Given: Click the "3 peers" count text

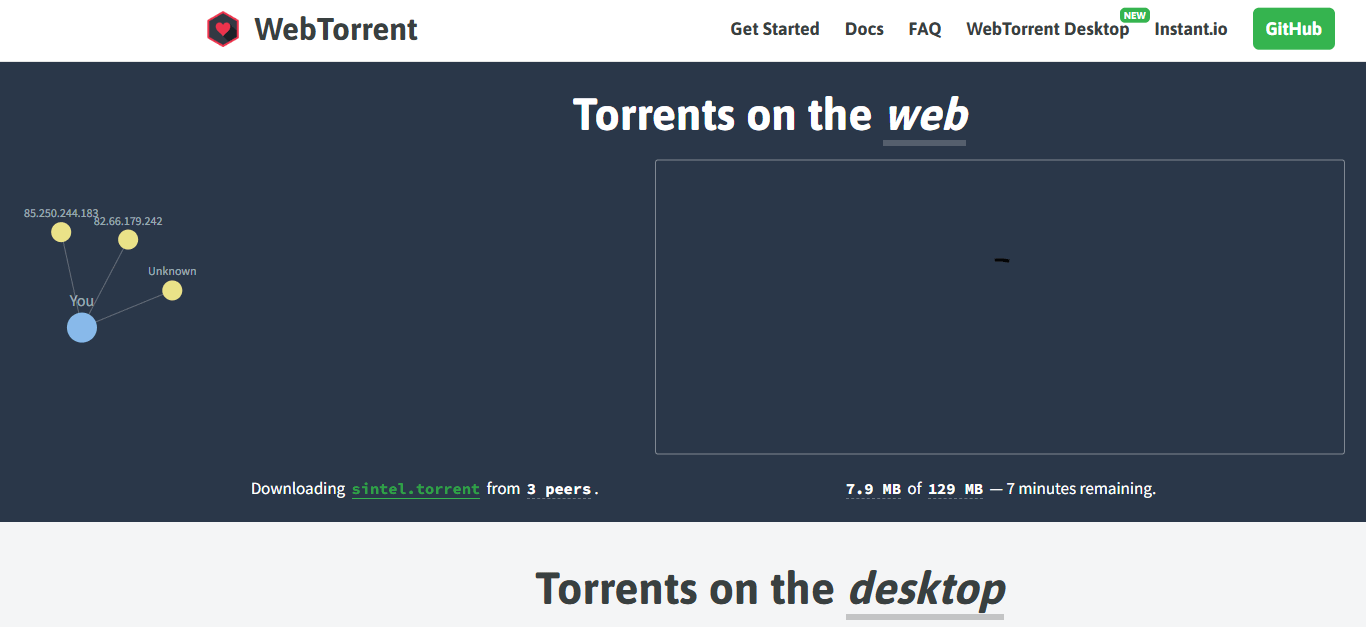Looking at the screenshot, I should click(x=558, y=489).
